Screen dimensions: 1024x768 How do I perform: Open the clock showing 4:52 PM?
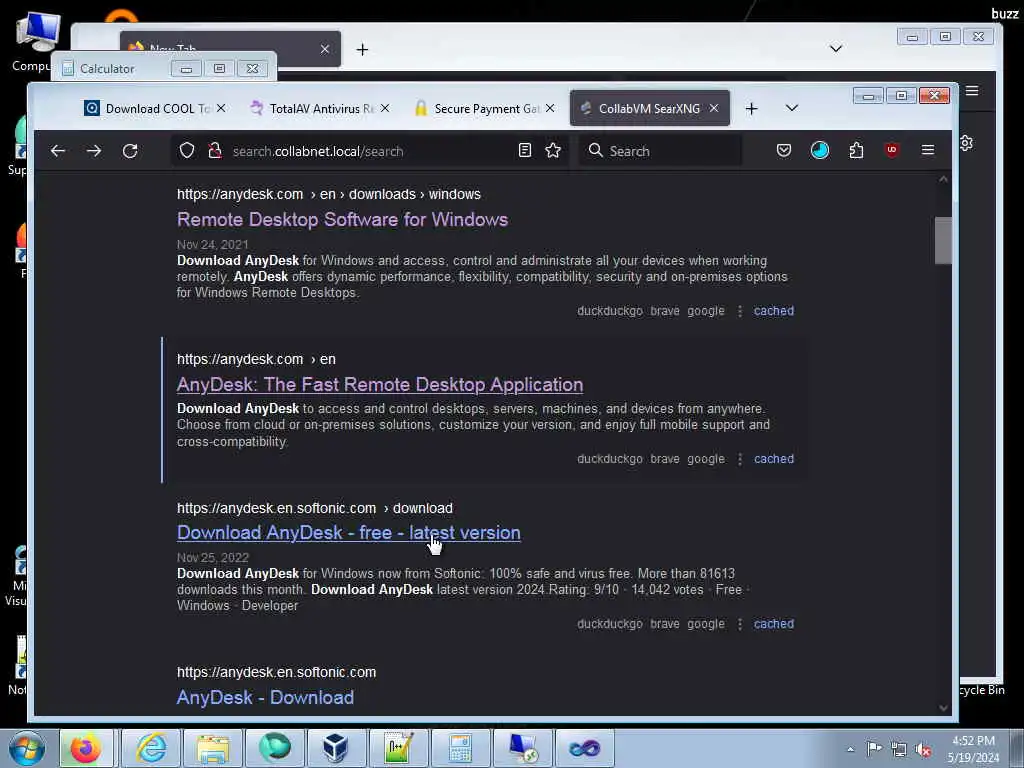(x=973, y=749)
